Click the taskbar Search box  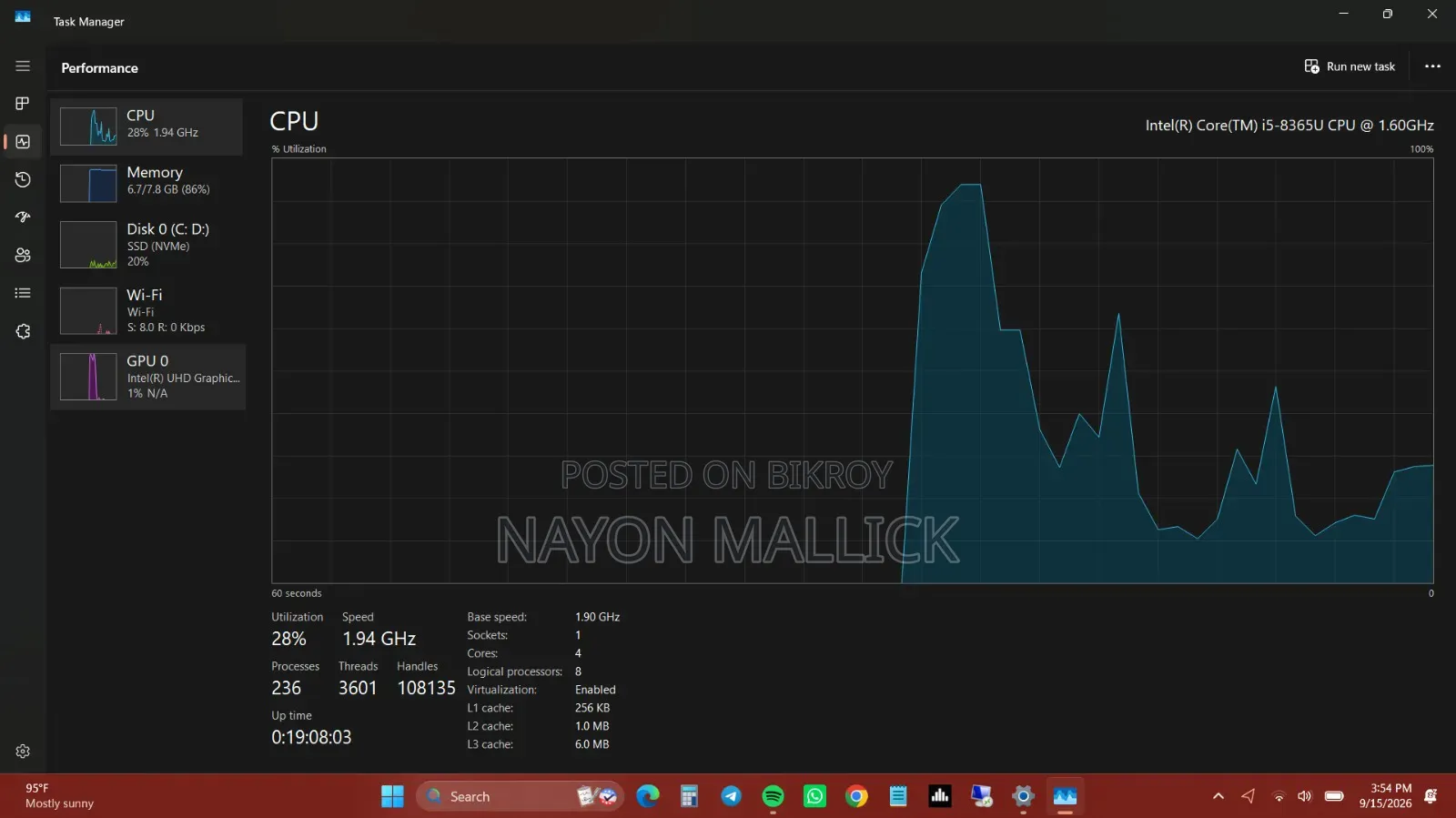(521, 796)
